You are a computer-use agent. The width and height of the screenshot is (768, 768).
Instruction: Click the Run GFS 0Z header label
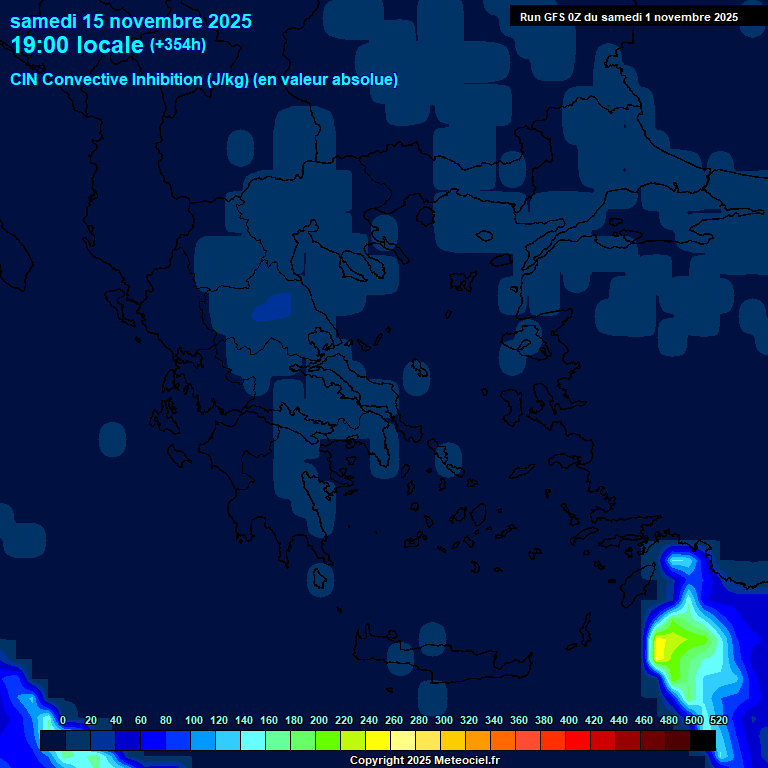[628, 17]
